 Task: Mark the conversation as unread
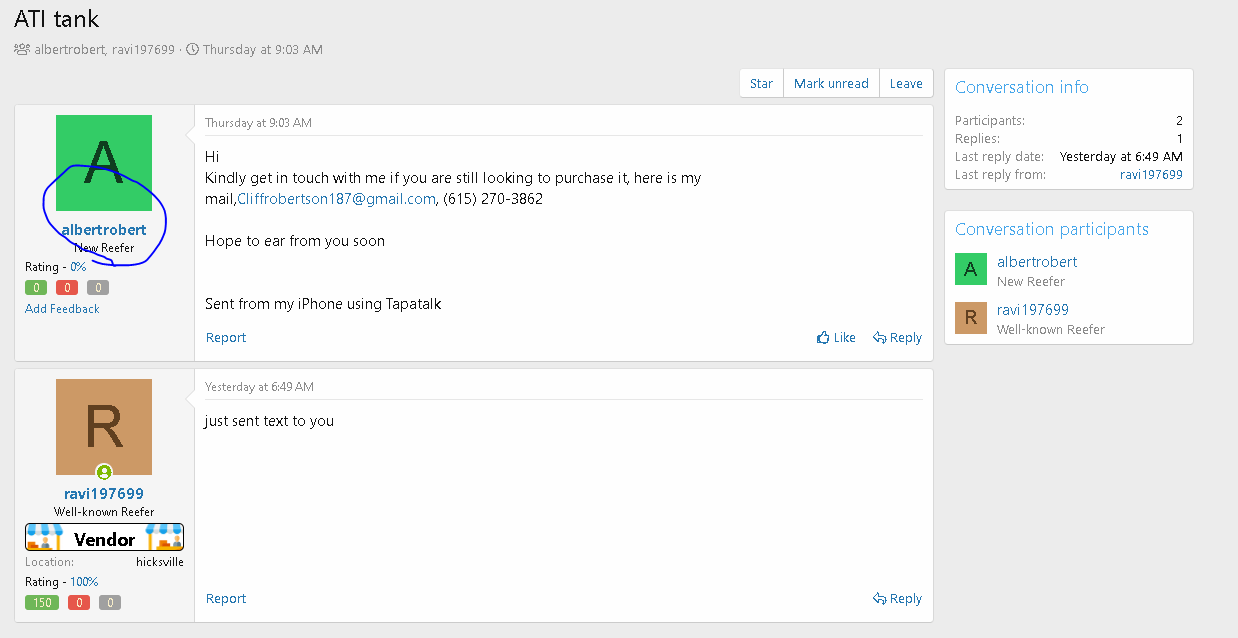pyautogui.click(x=831, y=84)
